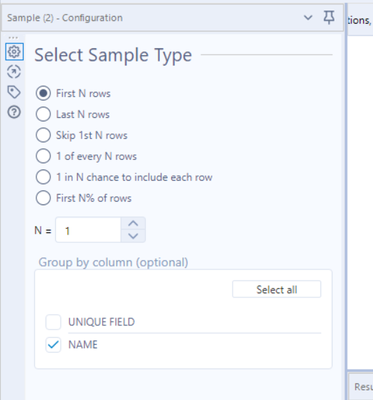The width and height of the screenshot is (373, 400).
Task: Uncheck the NAME checkbox
Action: point(53,345)
